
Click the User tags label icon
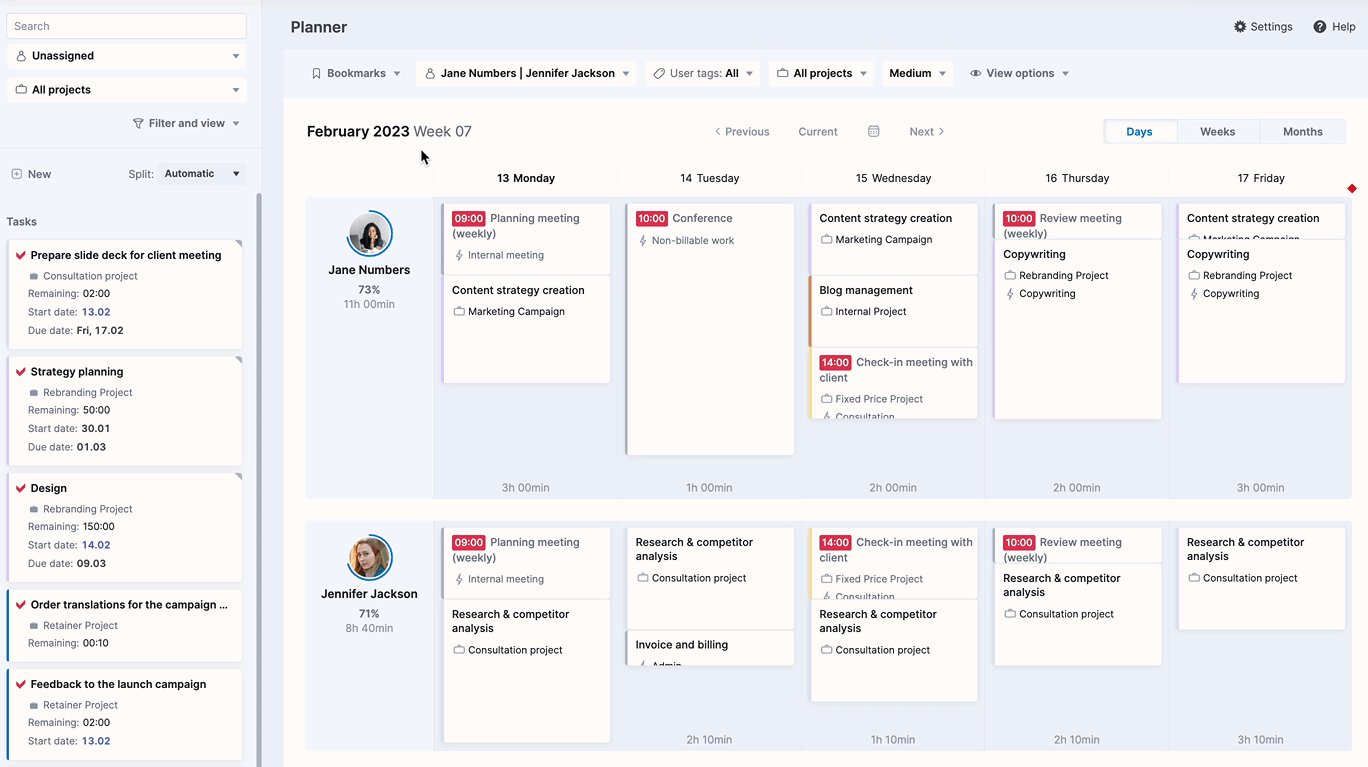coord(659,73)
